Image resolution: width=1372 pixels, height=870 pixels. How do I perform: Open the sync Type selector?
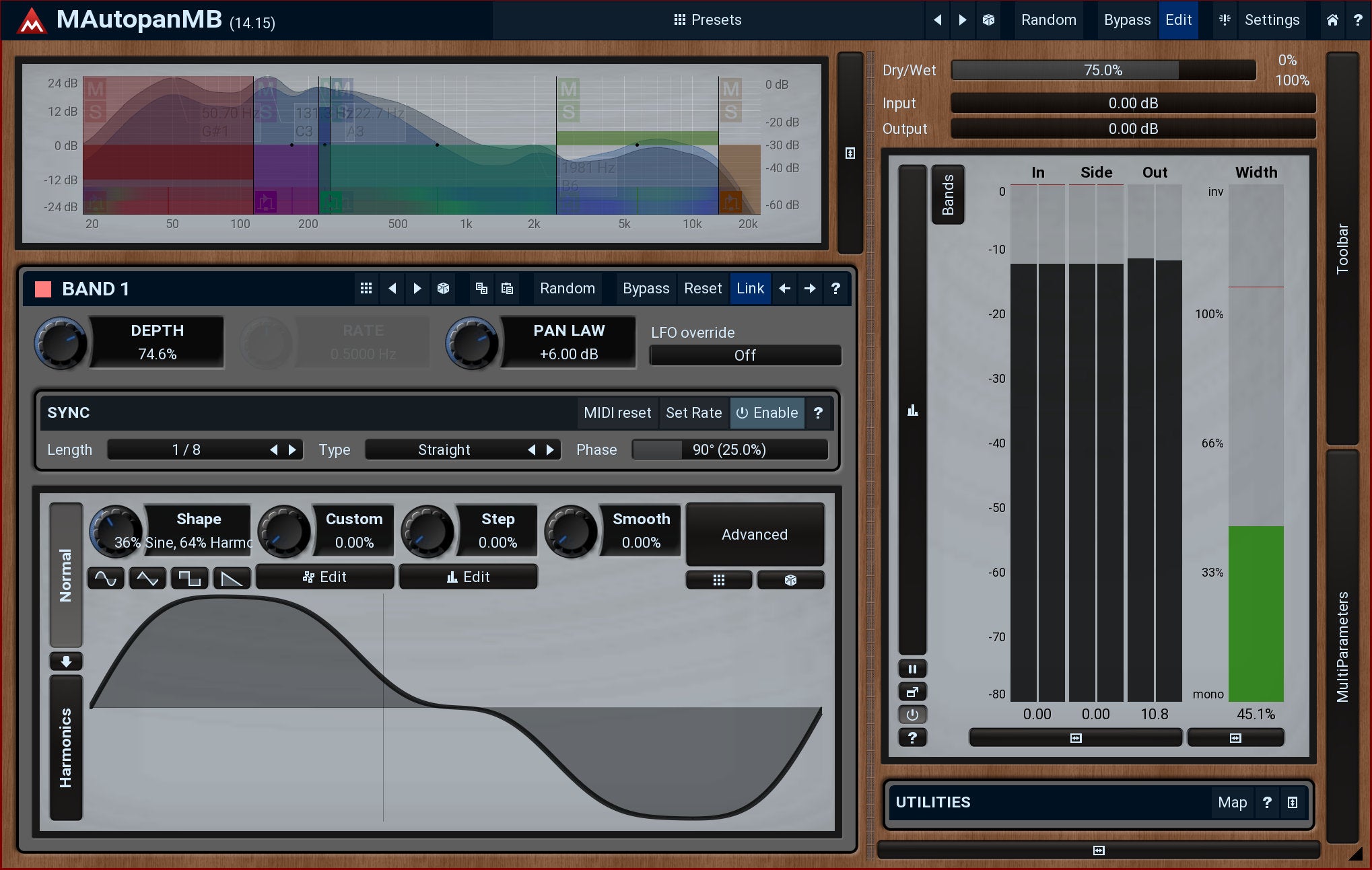pos(444,450)
